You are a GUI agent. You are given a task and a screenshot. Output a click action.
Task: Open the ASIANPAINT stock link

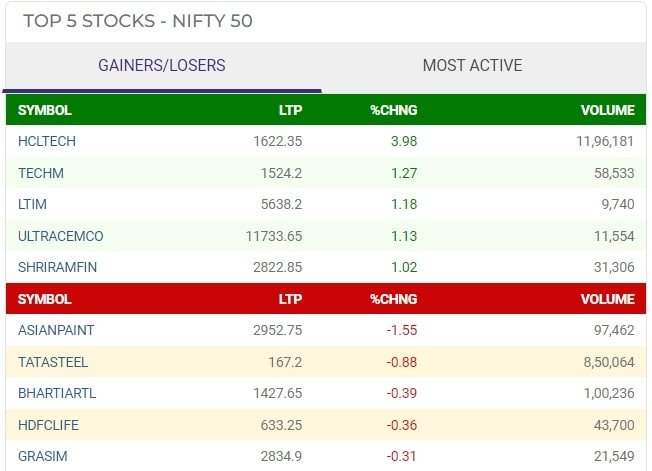55,330
